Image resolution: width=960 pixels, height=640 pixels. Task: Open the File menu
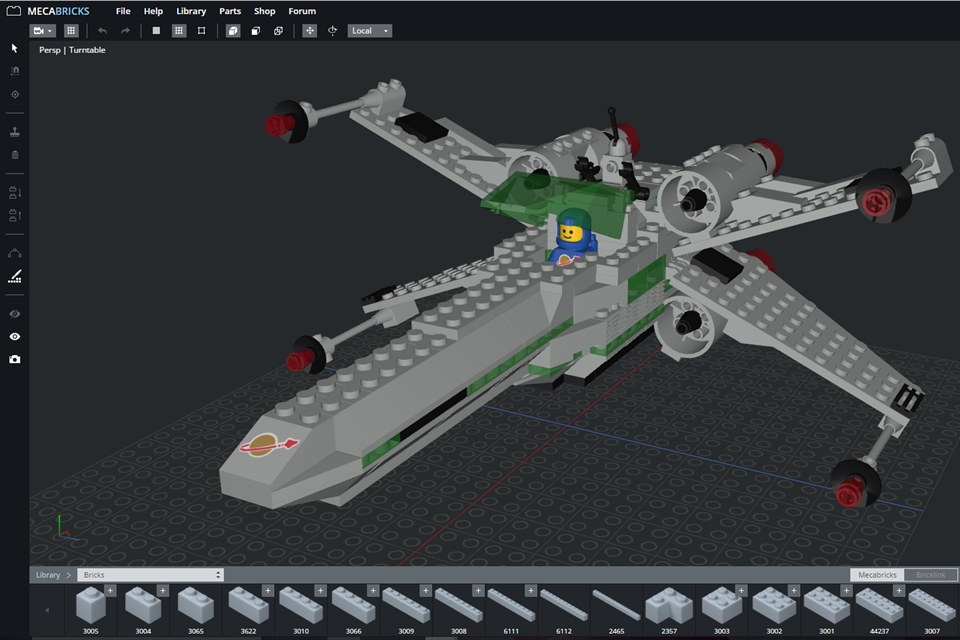click(x=123, y=11)
